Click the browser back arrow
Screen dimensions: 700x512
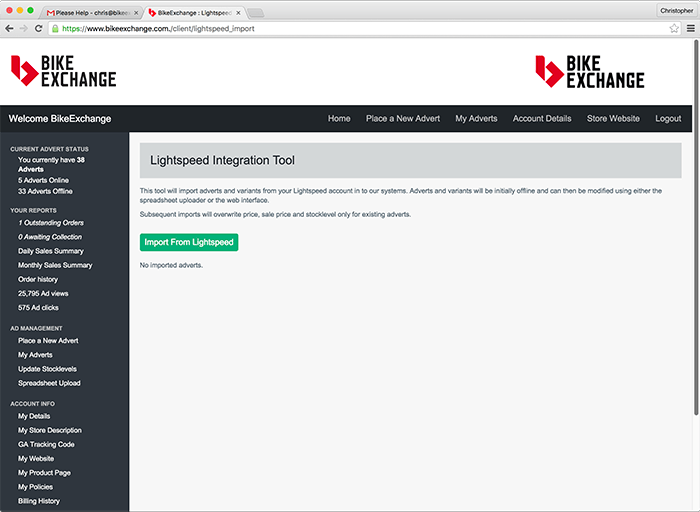coord(9,29)
